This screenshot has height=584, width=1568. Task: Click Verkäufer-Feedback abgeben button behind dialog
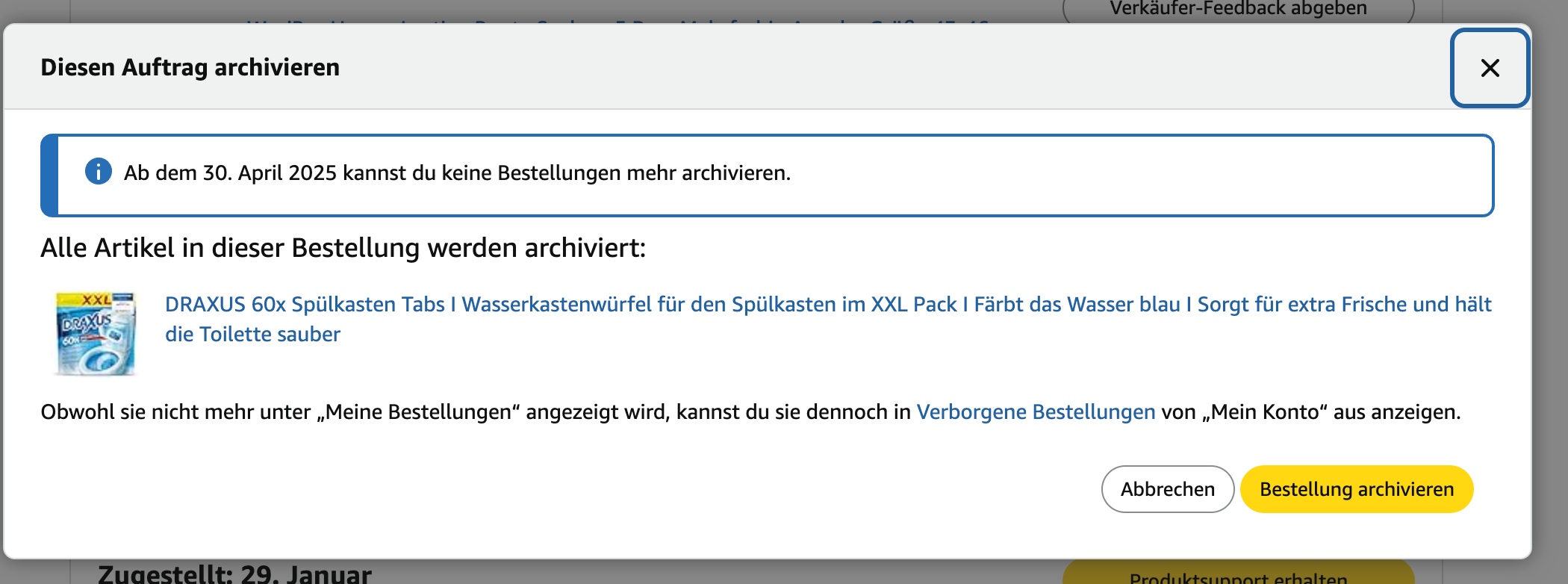(x=1238, y=10)
